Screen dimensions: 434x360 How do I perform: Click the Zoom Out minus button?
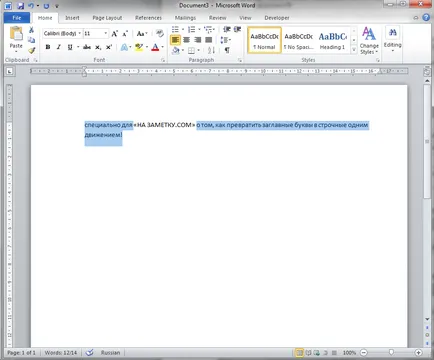coord(364,352)
